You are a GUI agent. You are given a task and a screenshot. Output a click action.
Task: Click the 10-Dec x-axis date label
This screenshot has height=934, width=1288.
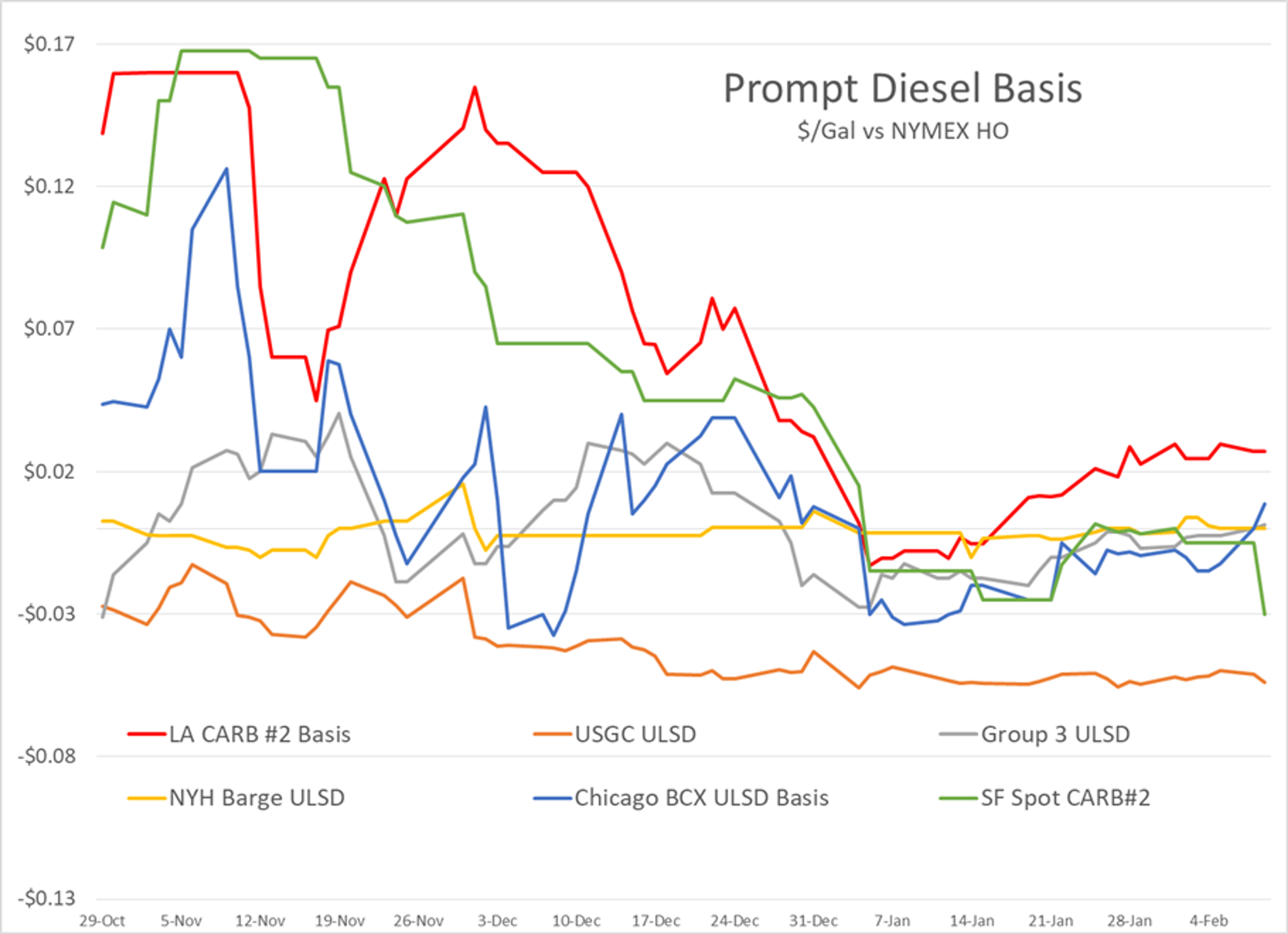[577, 920]
